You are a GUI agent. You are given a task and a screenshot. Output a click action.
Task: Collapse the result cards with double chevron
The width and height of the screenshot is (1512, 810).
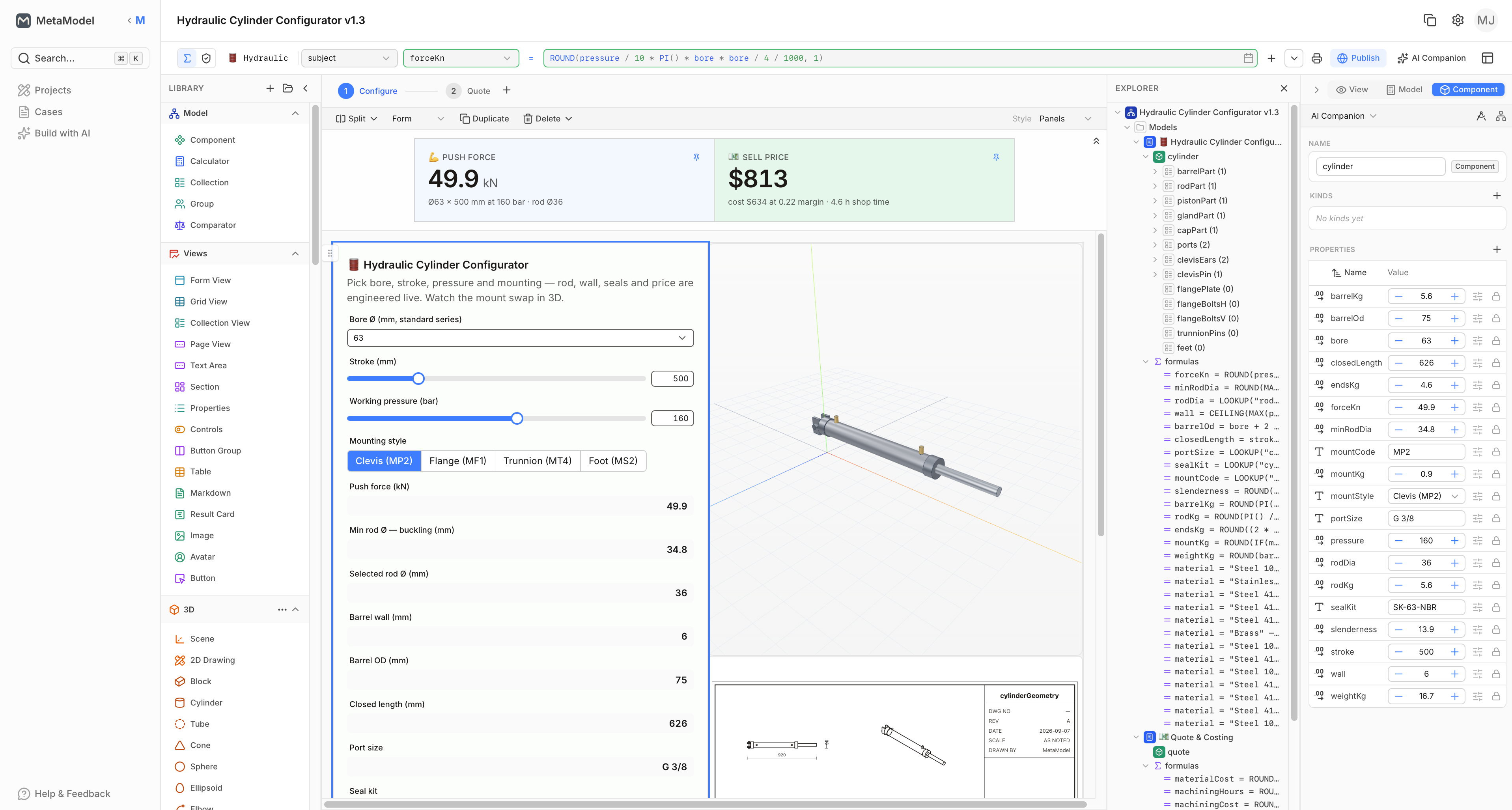point(1096,142)
